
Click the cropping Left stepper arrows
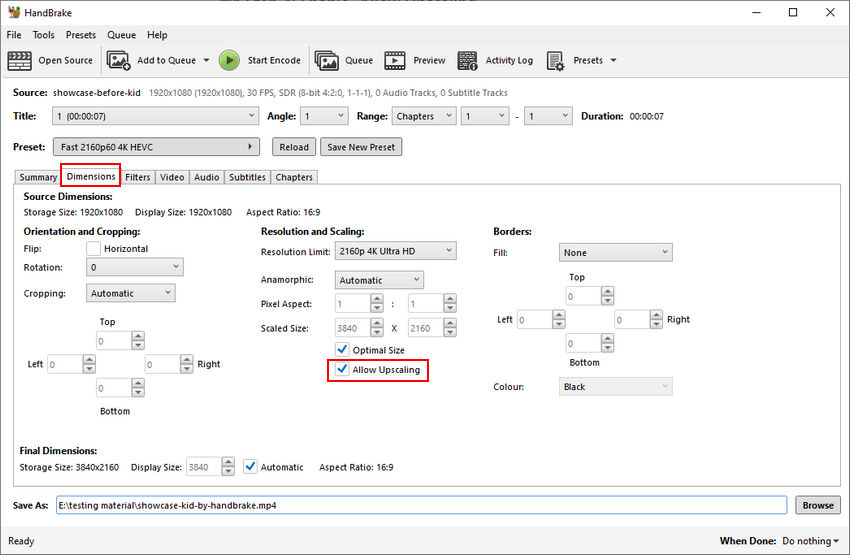click(89, 364)
